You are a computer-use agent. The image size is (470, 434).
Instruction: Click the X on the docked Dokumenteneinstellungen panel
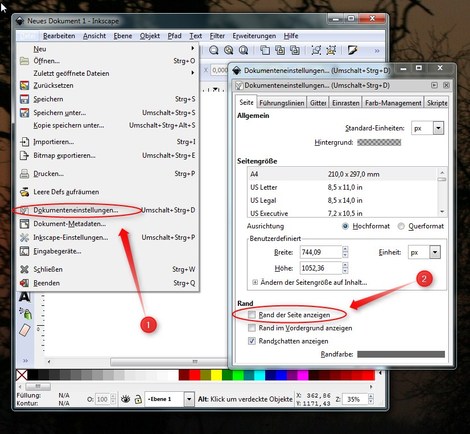(x=446, y=85)
